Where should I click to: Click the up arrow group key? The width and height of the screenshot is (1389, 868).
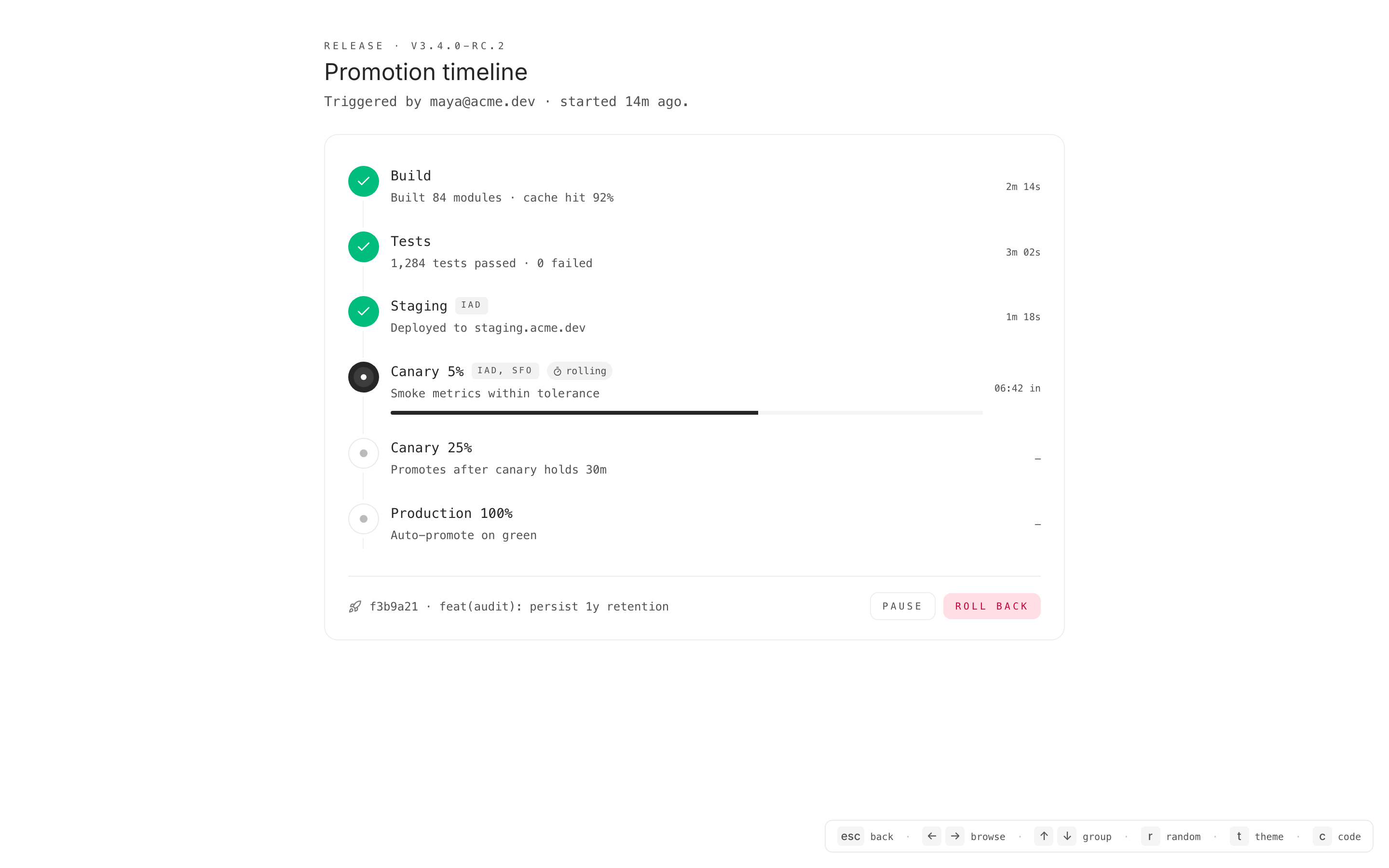(x=1044, y=837)
